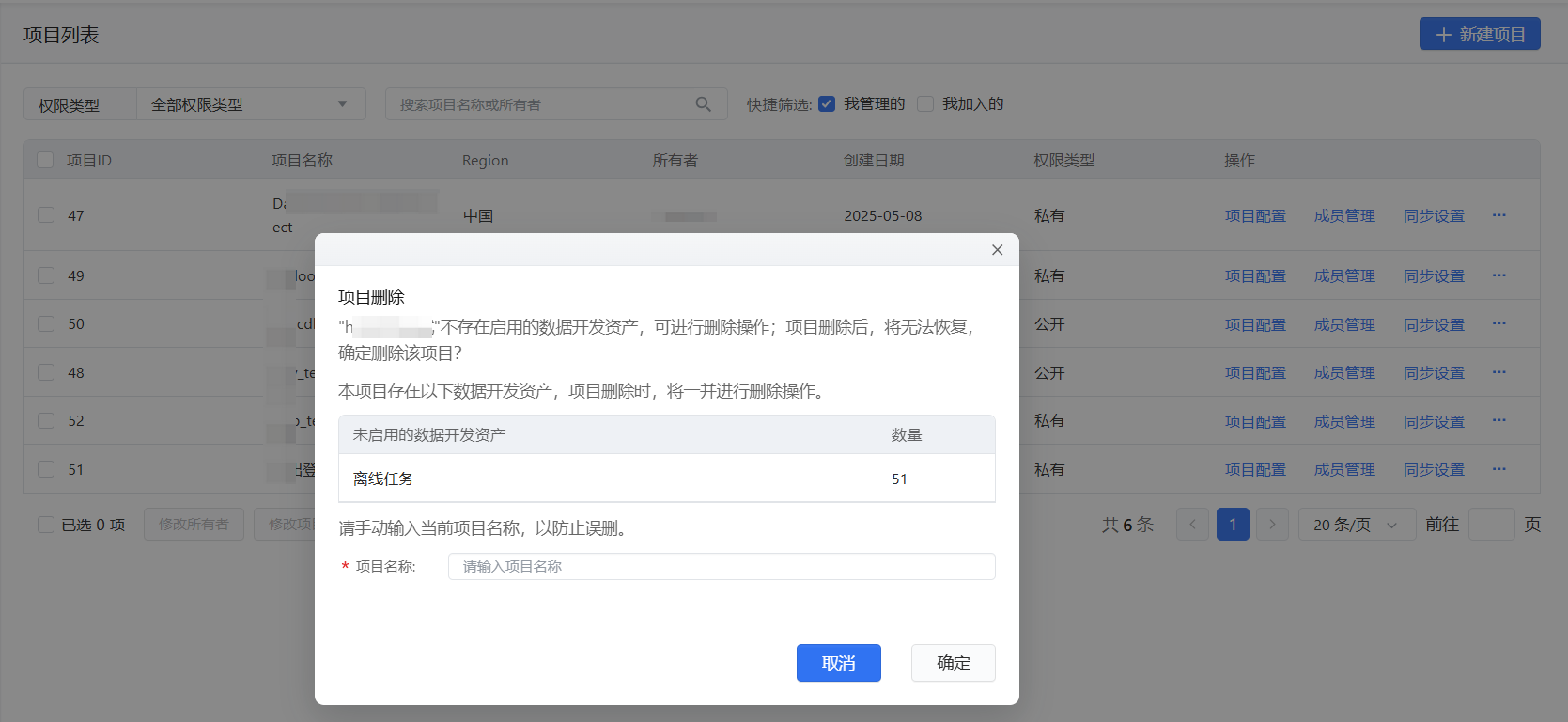Expand the 全部权限类型 dropdown
The width and height of the screenshot is (1568, 722).
tap(249, 104)
